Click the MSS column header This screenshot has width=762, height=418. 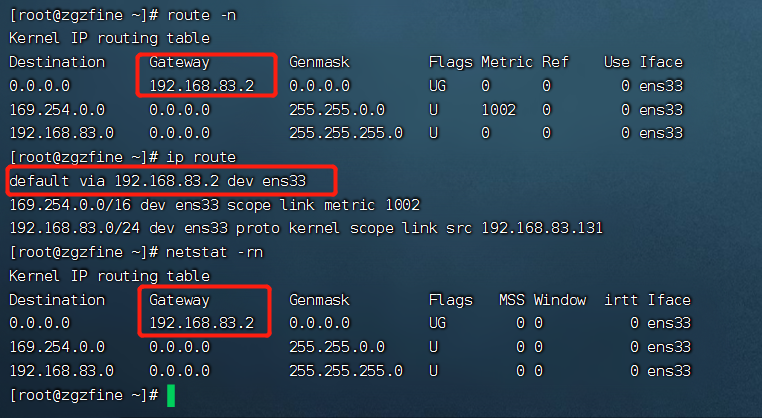pyautogui.click(x=512, y=300)
